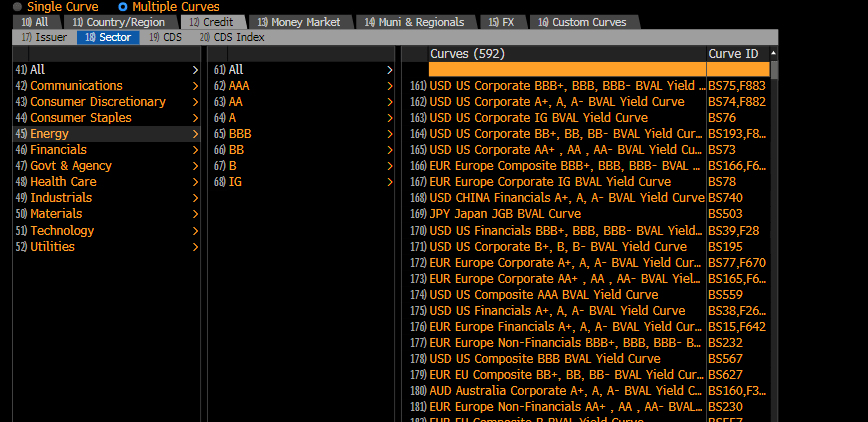This screenshot has width=868, height=422.
Task: Select the CDS Index sub-tab
Action: coord(232,37)
